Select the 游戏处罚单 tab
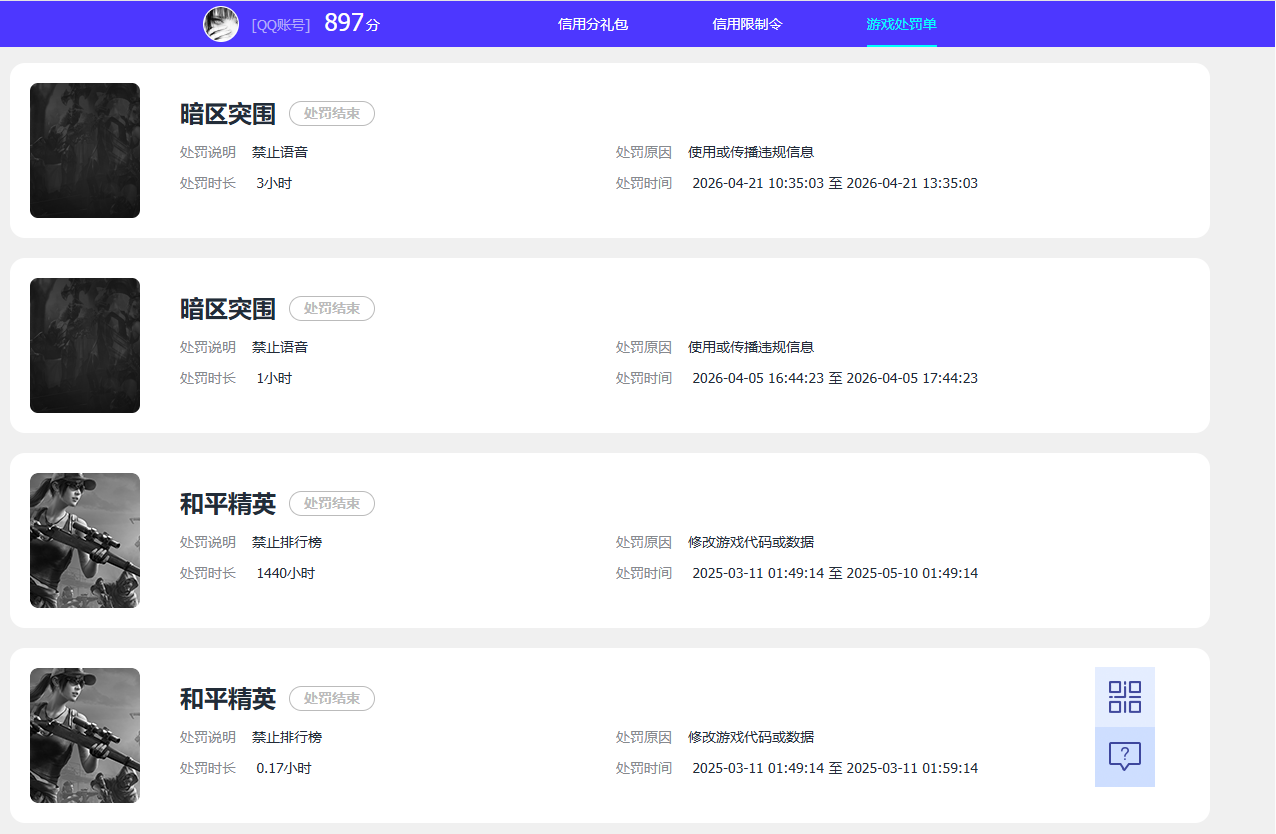The height and width of the screenshot is (834, 1276). [902, 24]
